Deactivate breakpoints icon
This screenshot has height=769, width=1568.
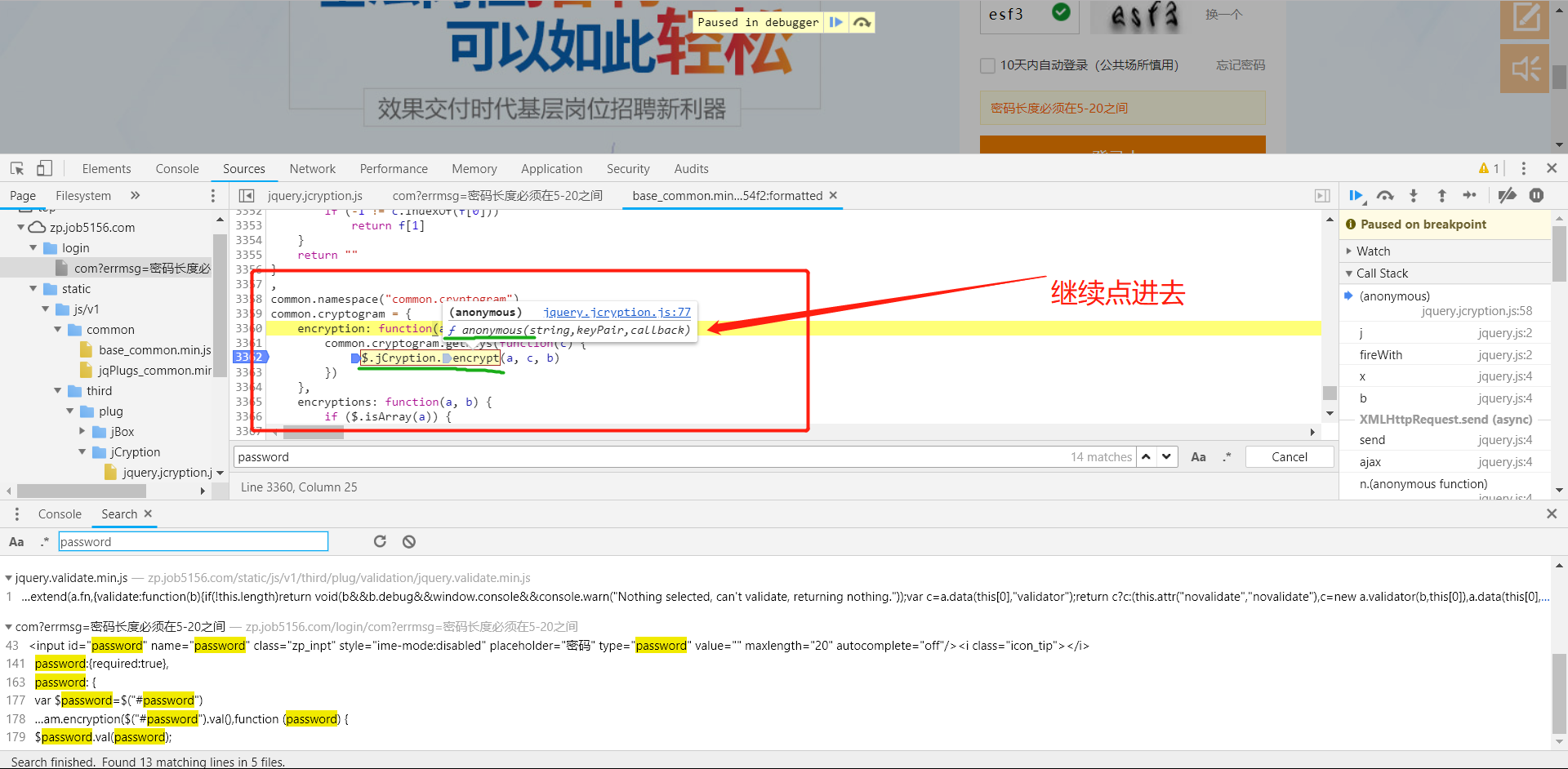click(x=1508, y=196)
